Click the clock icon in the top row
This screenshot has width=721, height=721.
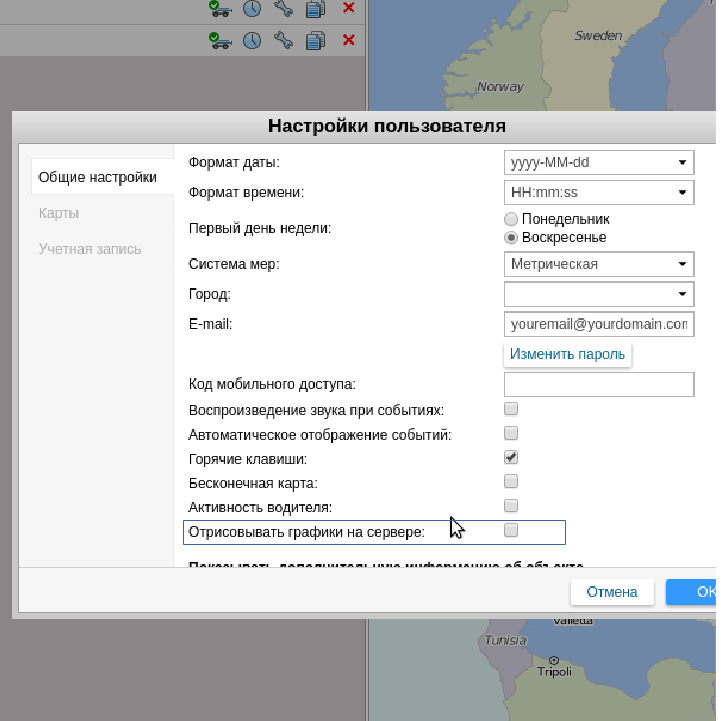pos(252,9)
